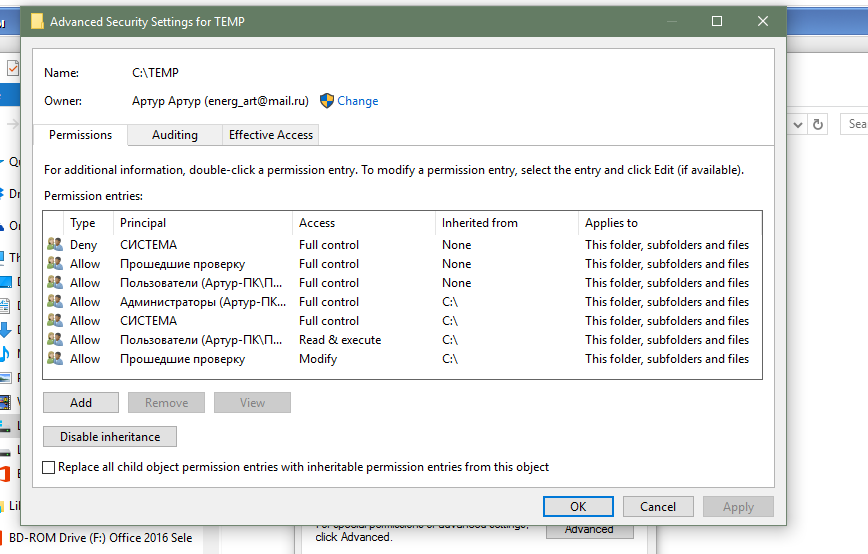
Task: Select BD-ROM Drive (F:) in the navigation pane
Action: point(100,538)
